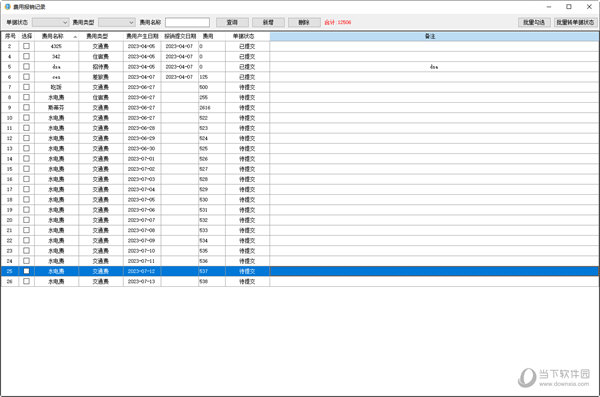Tick the checkbox for the 吃饭 row

(x=26, y=87)
